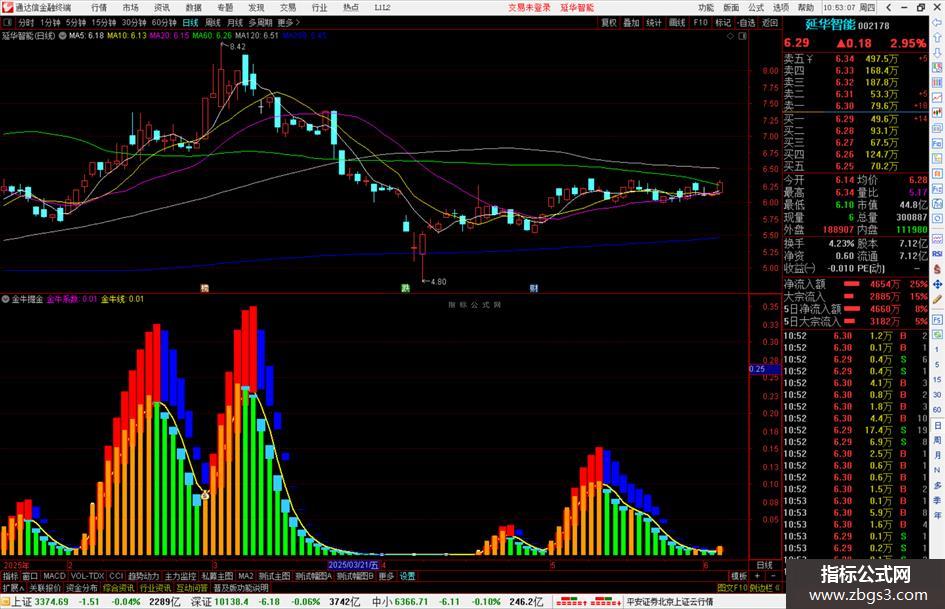
Task: Select 月 period in right sidebar
Action: pos(937,455)
